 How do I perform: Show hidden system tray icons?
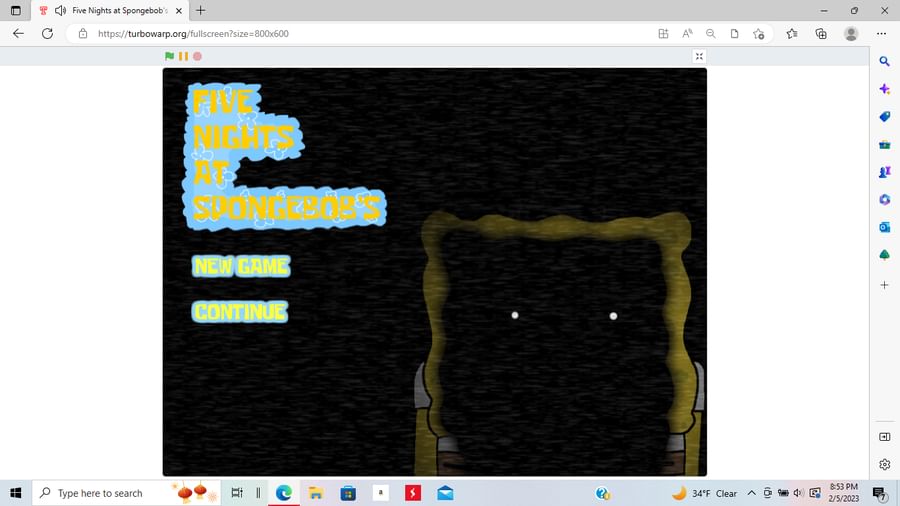click(x=751, y=493)
